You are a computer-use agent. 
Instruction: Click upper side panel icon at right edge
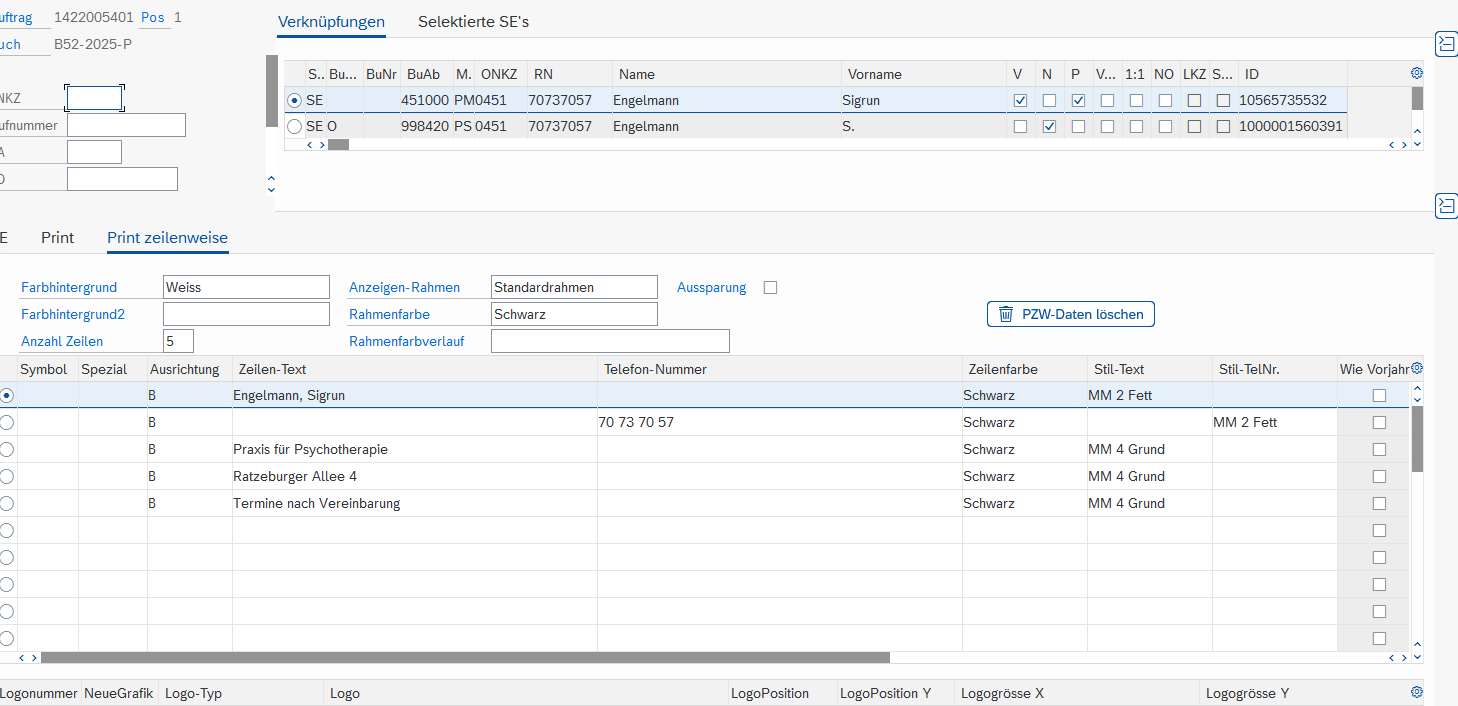(x=1446, y=43)
